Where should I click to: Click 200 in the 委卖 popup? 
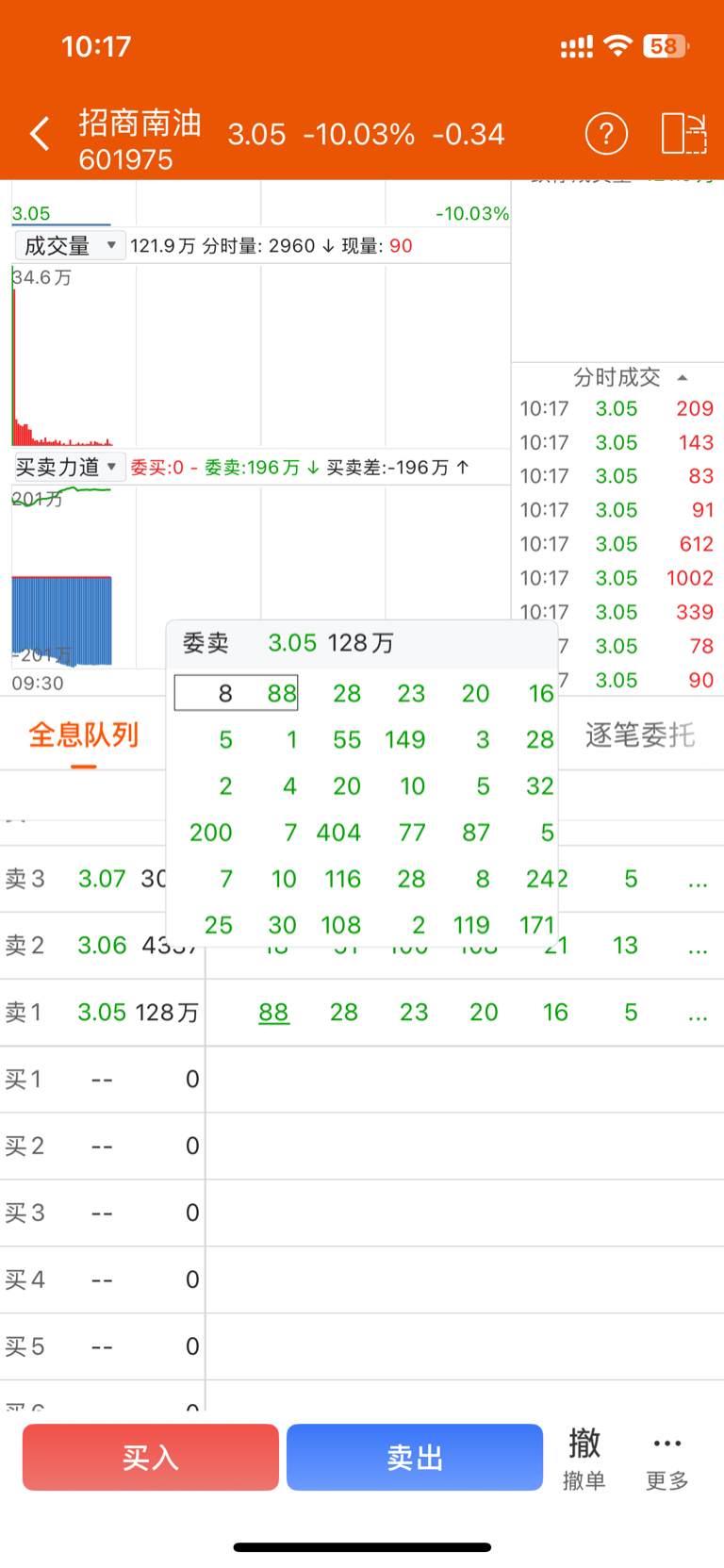[x=211, y=833]
